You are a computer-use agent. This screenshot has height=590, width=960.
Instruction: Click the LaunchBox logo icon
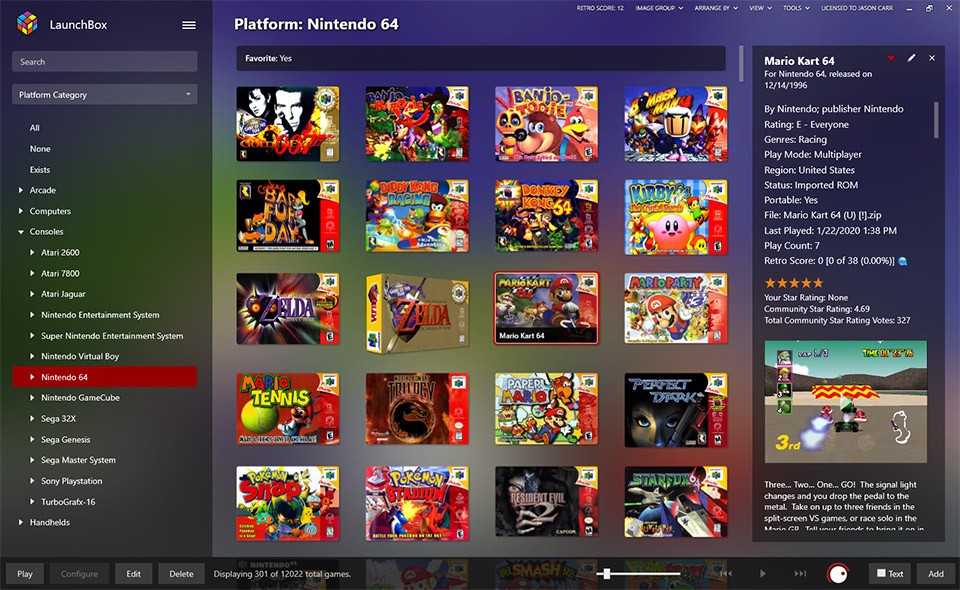coord(27,23)
